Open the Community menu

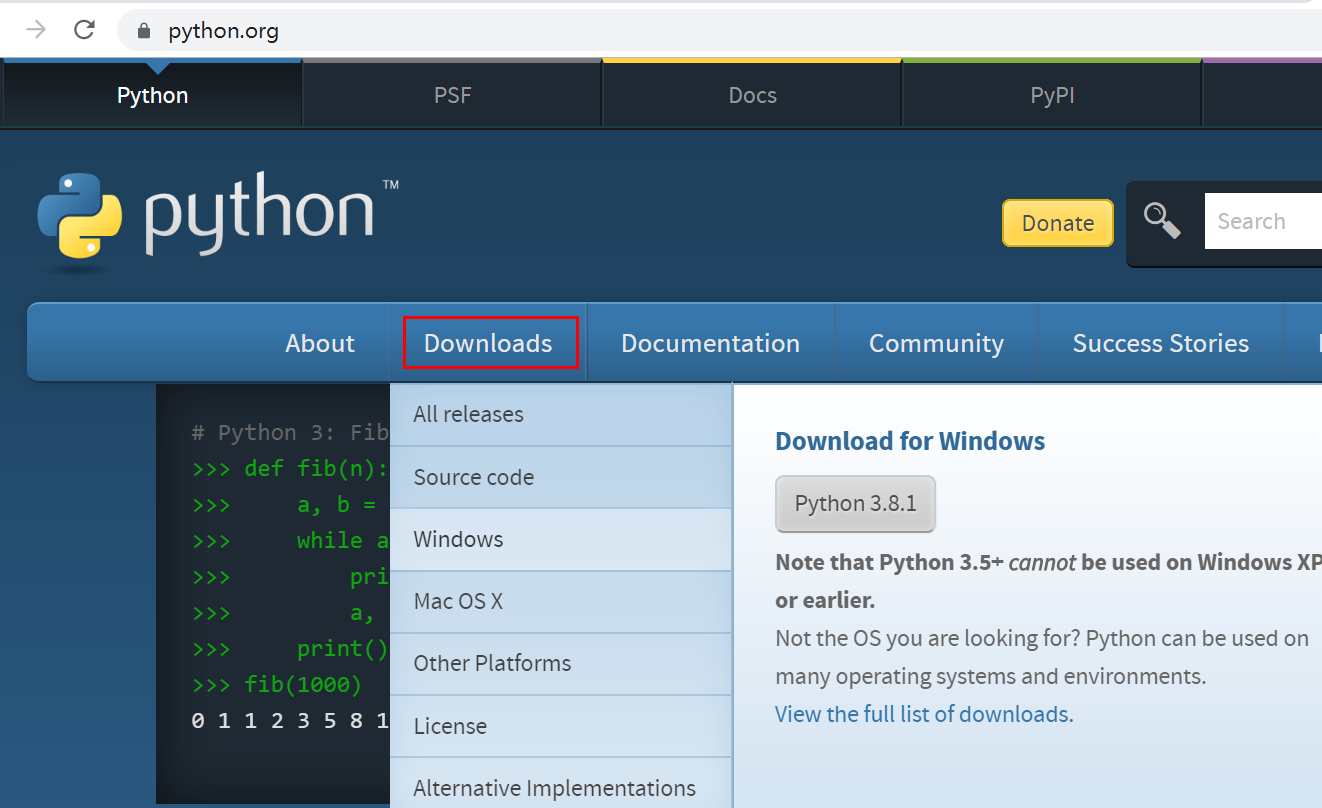(x=936, y=343)
